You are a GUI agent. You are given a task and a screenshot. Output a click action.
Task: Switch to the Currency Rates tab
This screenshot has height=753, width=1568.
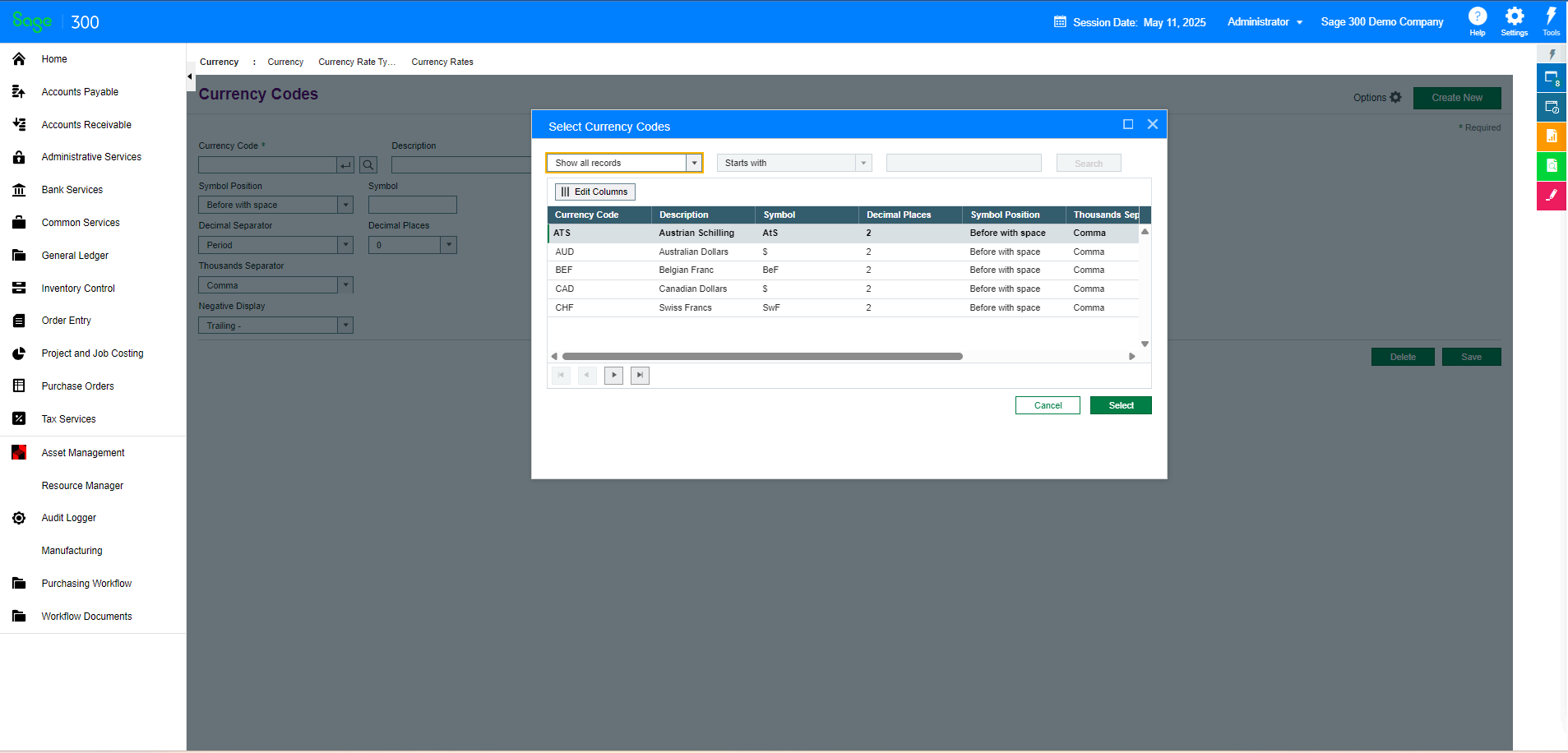(442, 62)
